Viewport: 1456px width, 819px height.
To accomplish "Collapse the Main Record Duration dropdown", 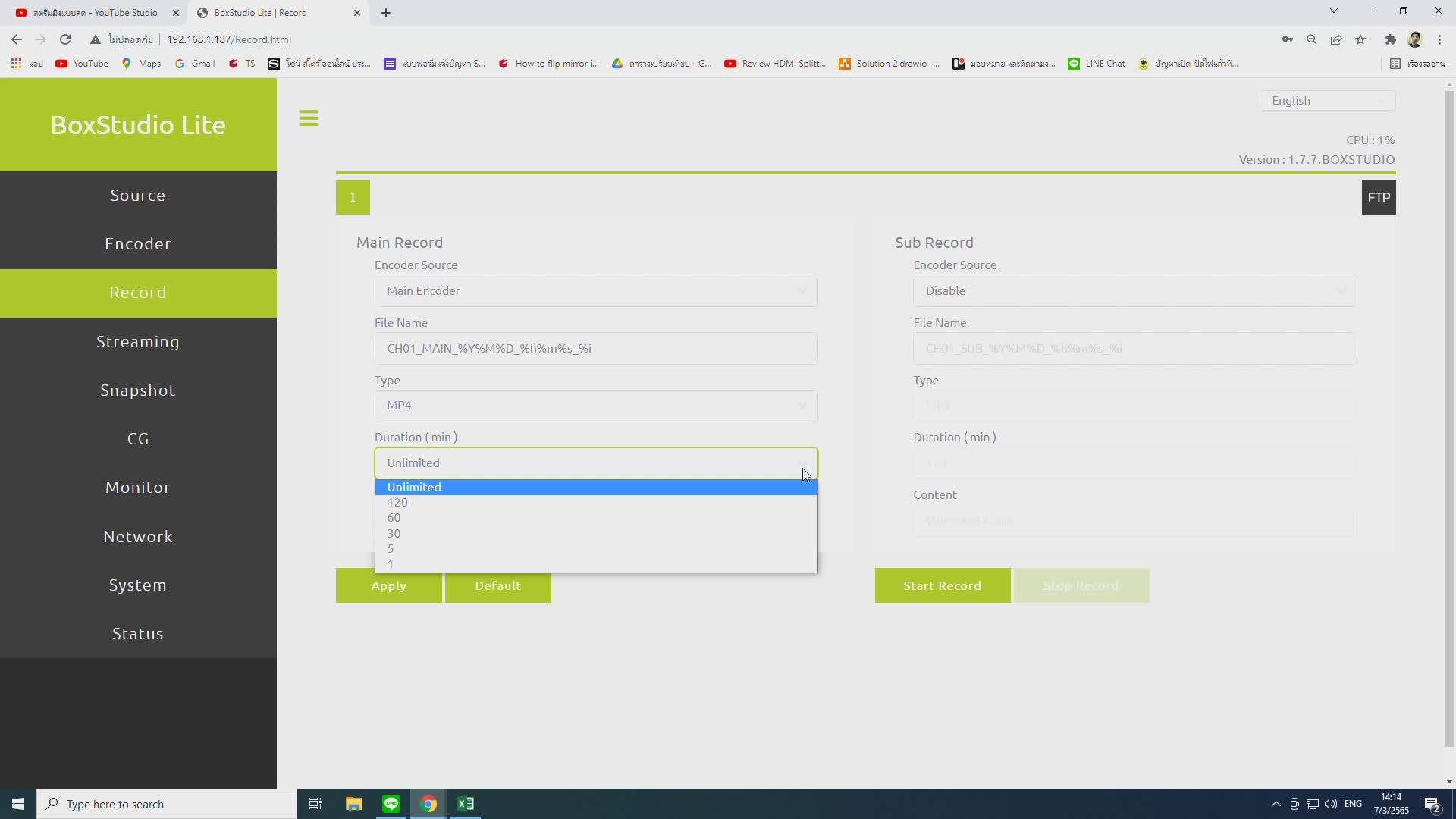I will coord(596,463).
